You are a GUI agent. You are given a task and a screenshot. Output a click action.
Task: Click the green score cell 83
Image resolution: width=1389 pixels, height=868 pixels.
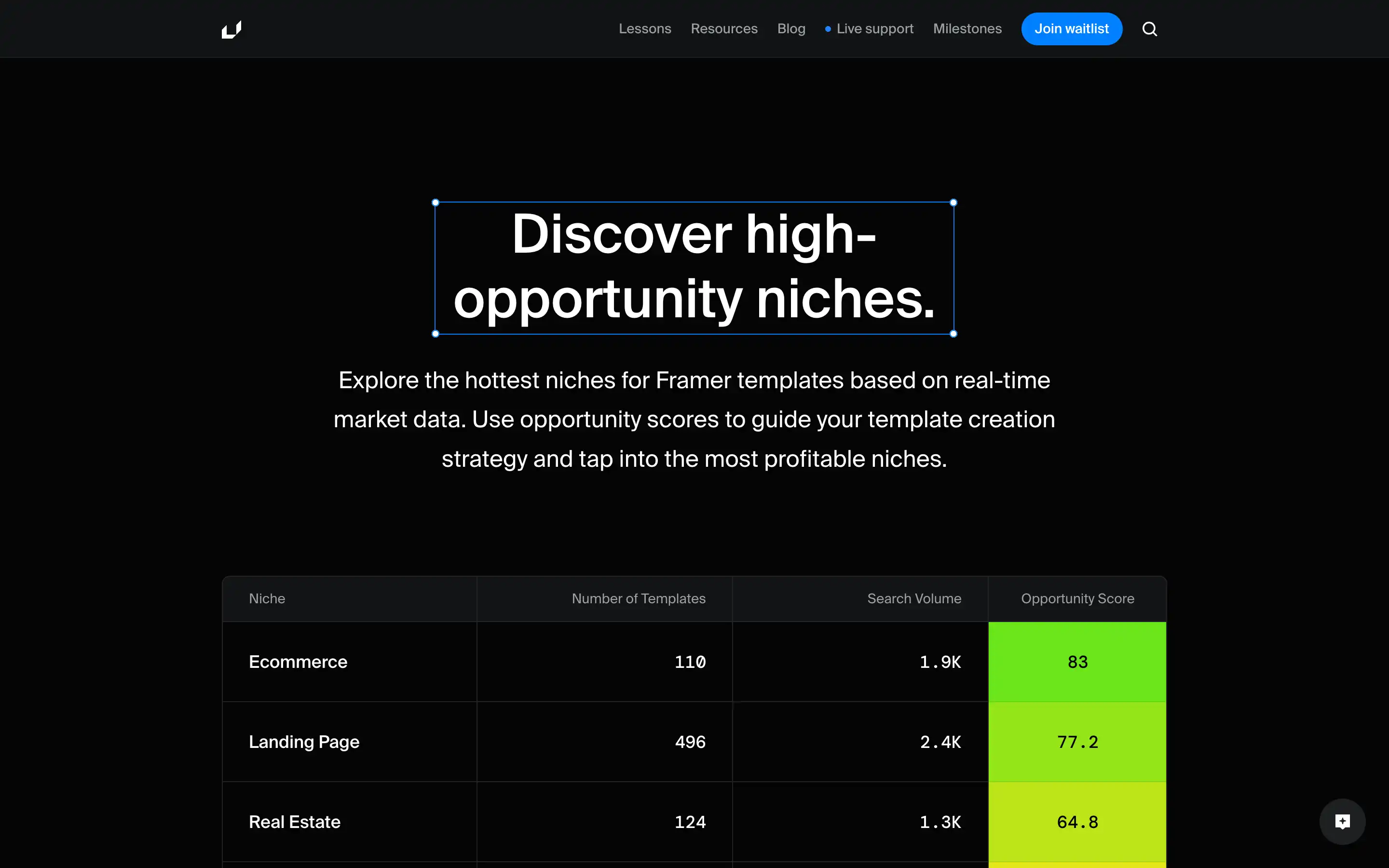(1077, 662)
